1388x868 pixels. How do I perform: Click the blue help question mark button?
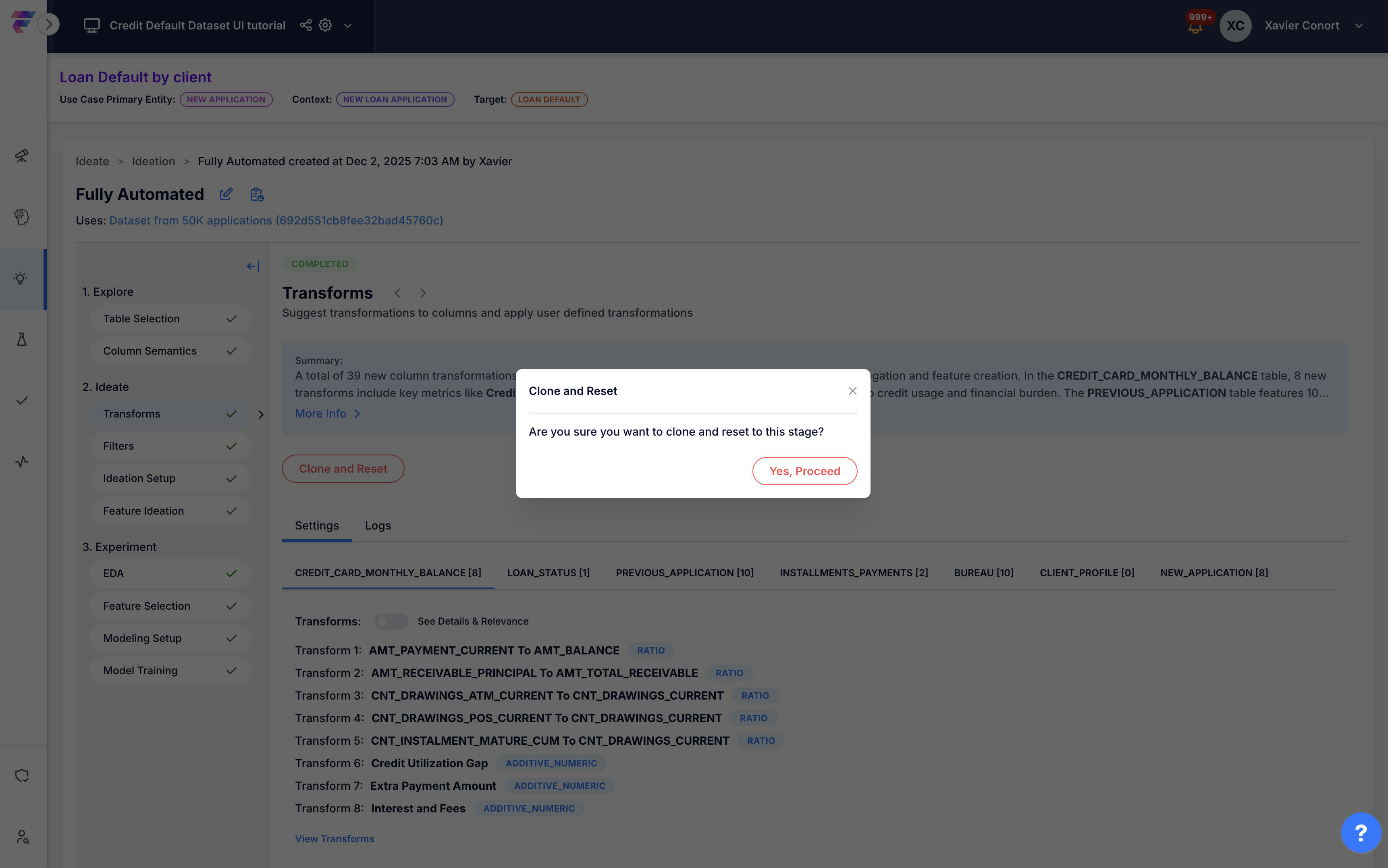[1361, 833]
